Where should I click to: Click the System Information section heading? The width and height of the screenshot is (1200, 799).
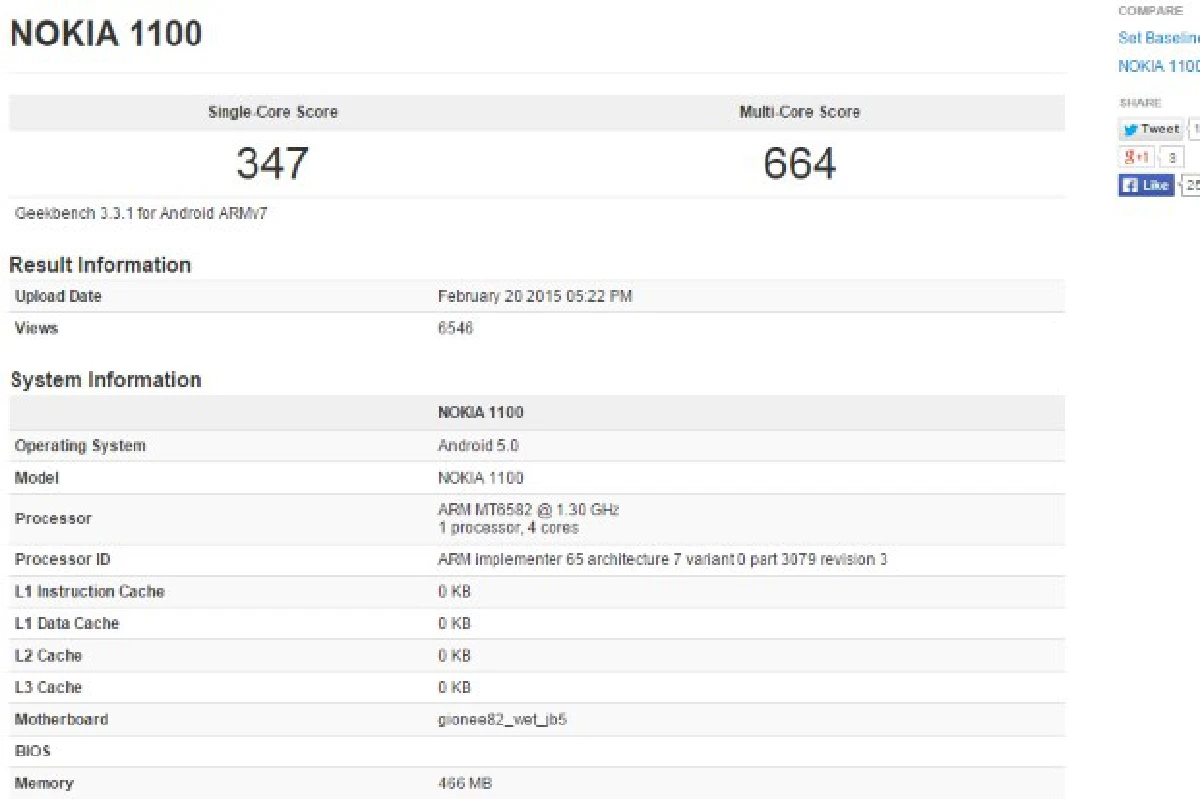point(105,380)
